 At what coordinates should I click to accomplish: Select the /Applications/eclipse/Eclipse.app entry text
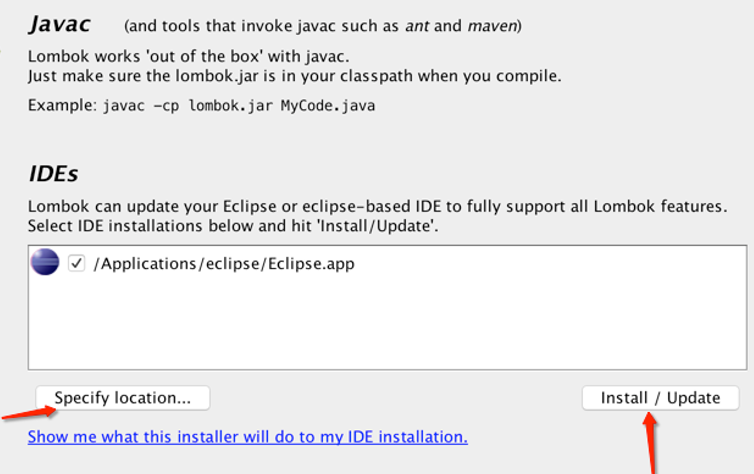point(224,264)
